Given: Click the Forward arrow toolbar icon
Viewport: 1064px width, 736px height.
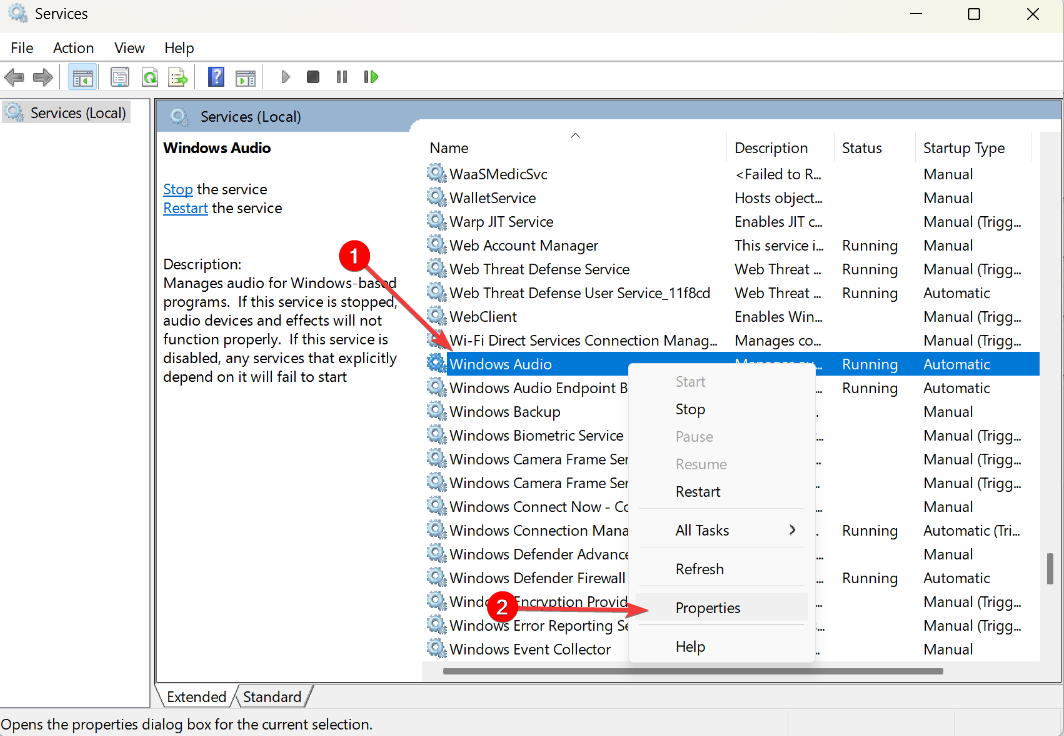Looking at the screenshot, I should tap(43, 77).
